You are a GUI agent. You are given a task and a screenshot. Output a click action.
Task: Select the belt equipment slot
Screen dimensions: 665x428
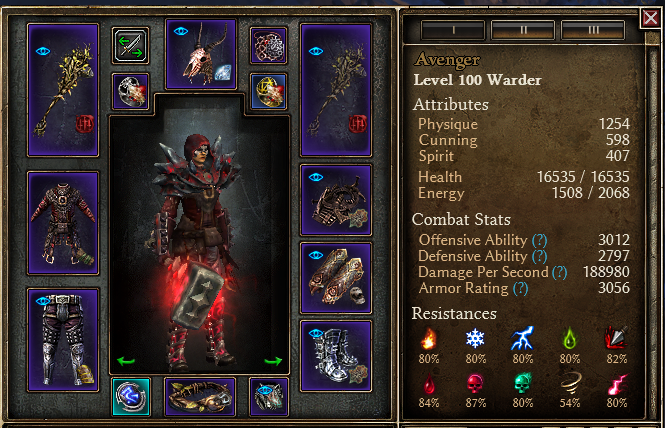(200, 397)
